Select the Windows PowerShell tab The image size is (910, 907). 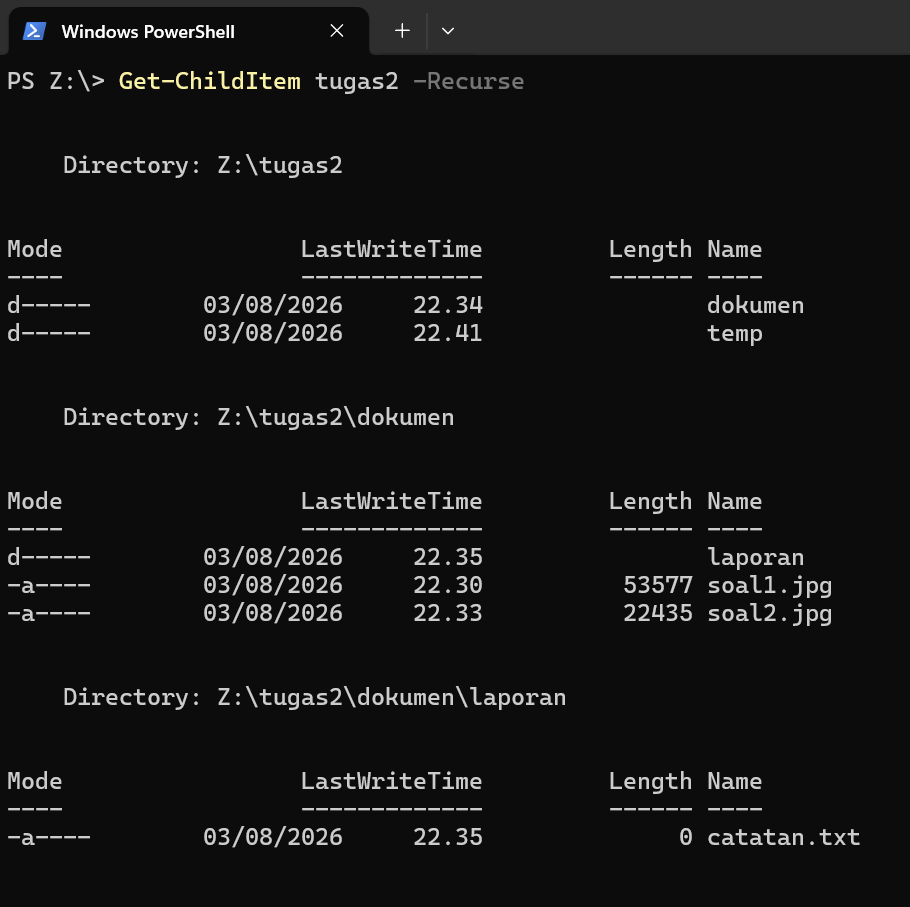pyautogui.click(x=189, y=31)
